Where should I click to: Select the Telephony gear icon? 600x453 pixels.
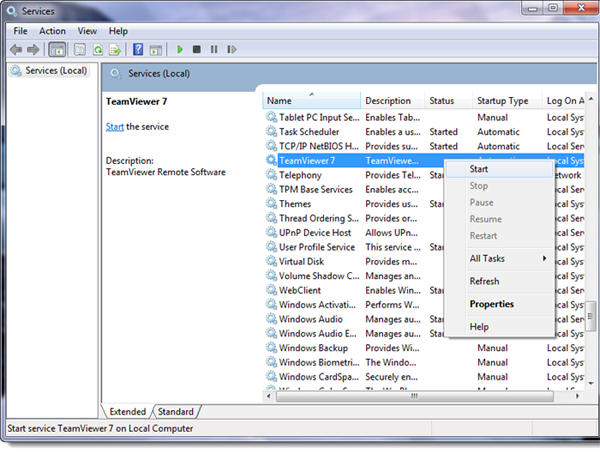tap(271, 174)
